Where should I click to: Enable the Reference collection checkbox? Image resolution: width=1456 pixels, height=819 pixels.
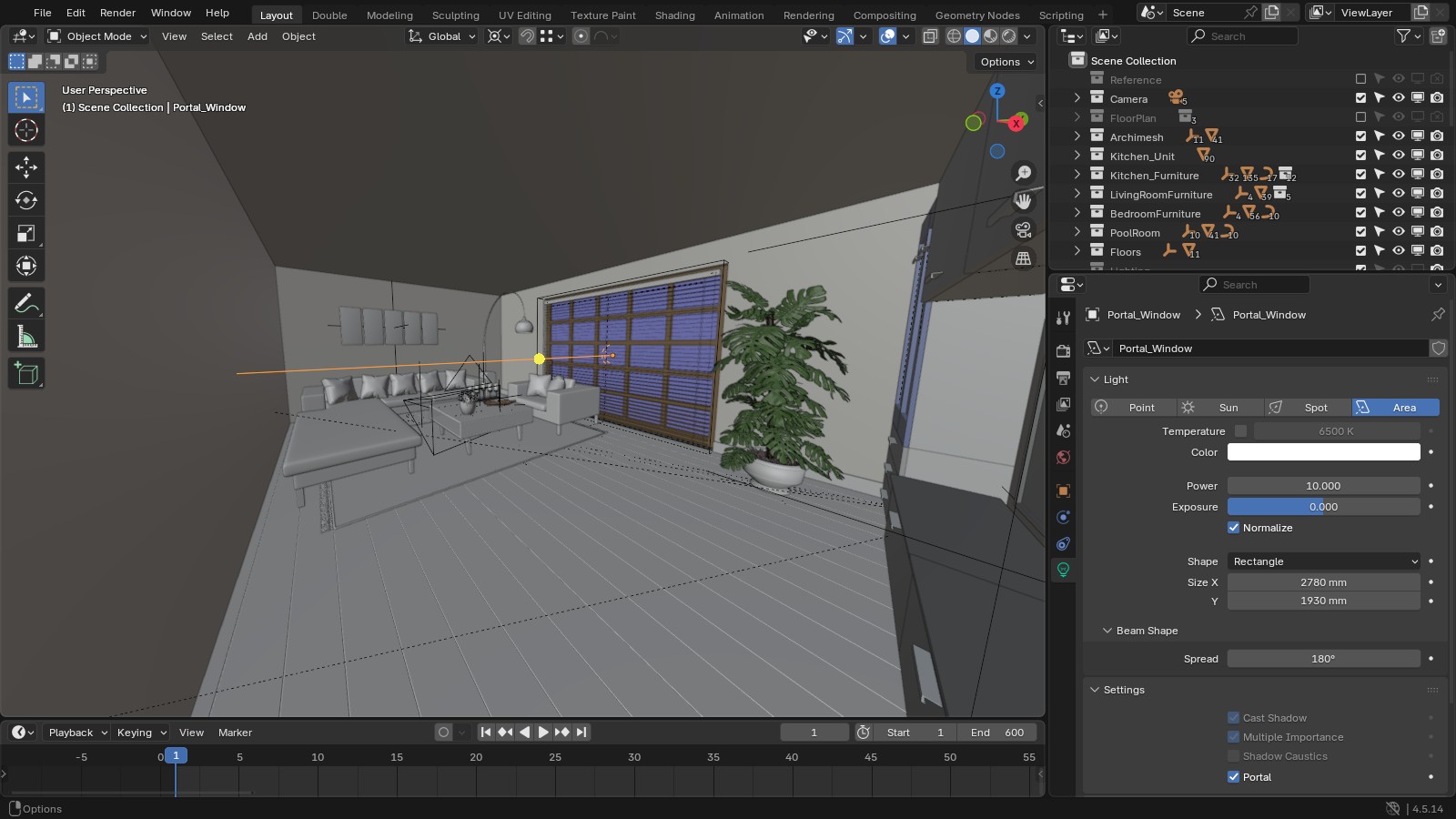coord(1360,79)
